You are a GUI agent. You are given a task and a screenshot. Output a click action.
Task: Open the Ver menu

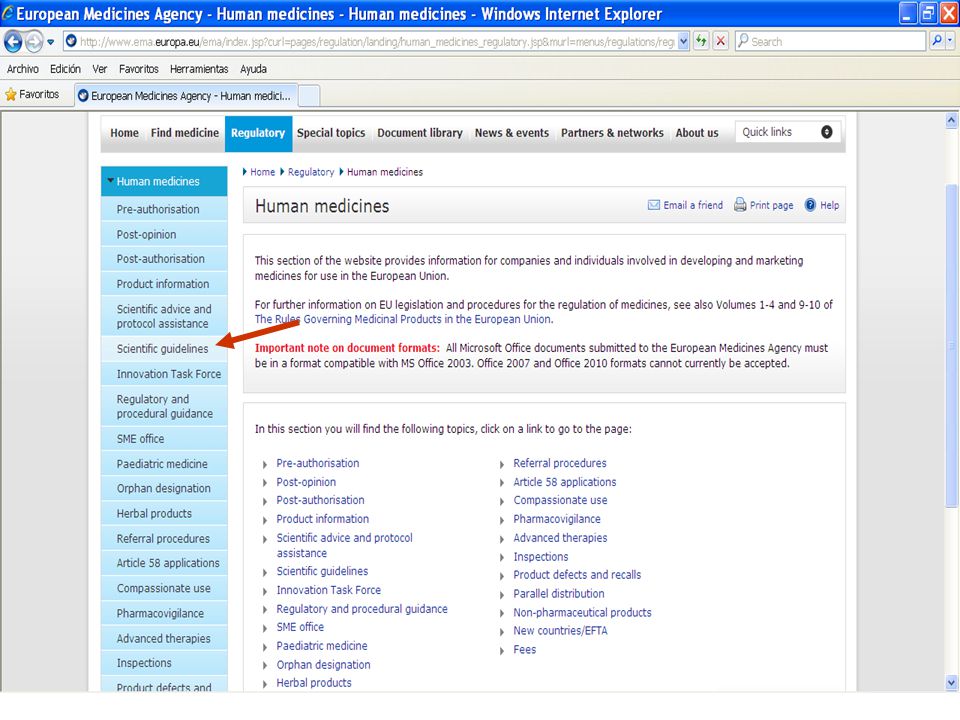(99, 69)
